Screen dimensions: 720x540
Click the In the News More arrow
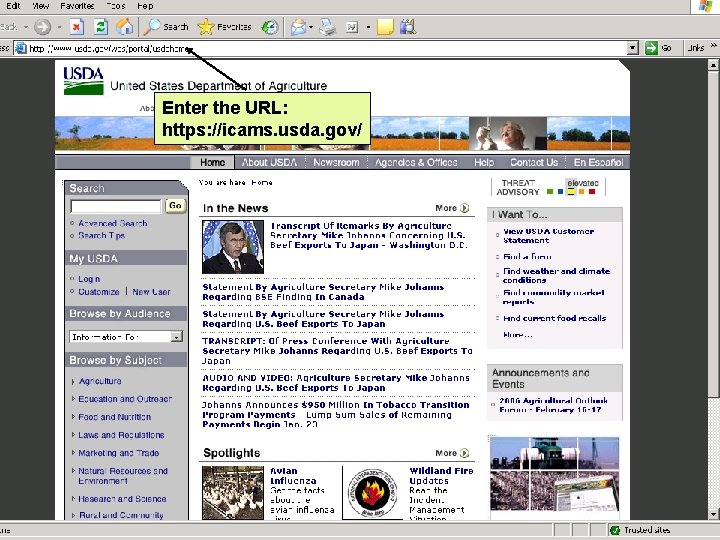(465, 208)
